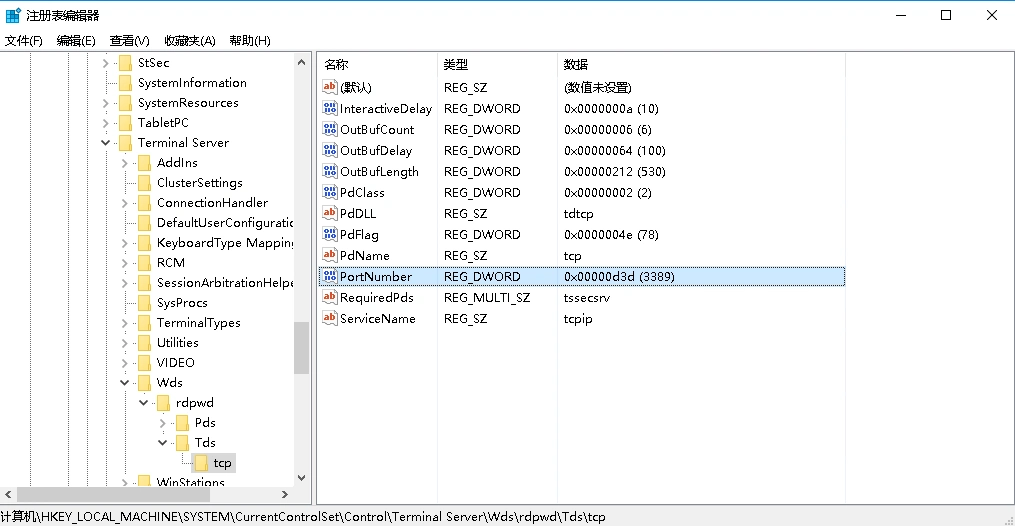Viewport: 1015px width, 526px height.
Task: Click the RCM folder icon
Action: tap(144, 263)
